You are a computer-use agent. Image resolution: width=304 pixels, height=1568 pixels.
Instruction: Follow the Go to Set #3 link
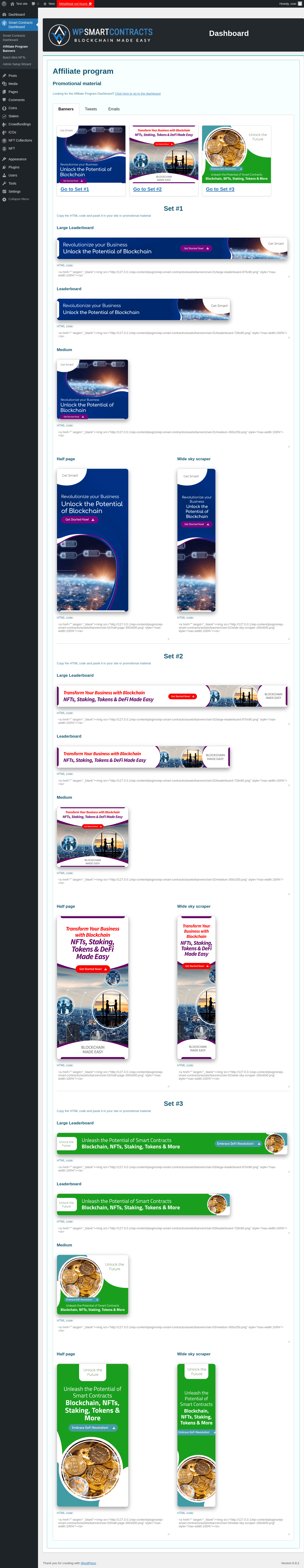pos(220,189)
